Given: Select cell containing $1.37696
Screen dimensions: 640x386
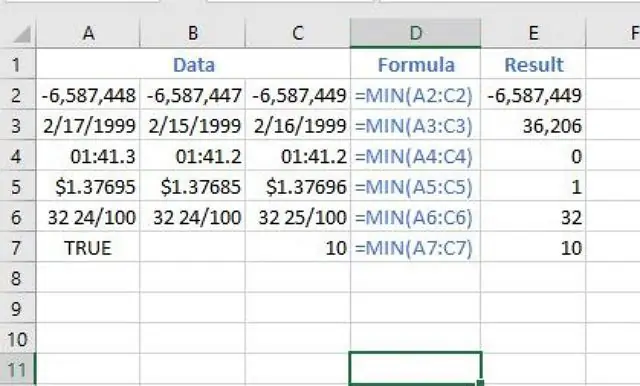Looking at the screenshot, I should 298,186.
